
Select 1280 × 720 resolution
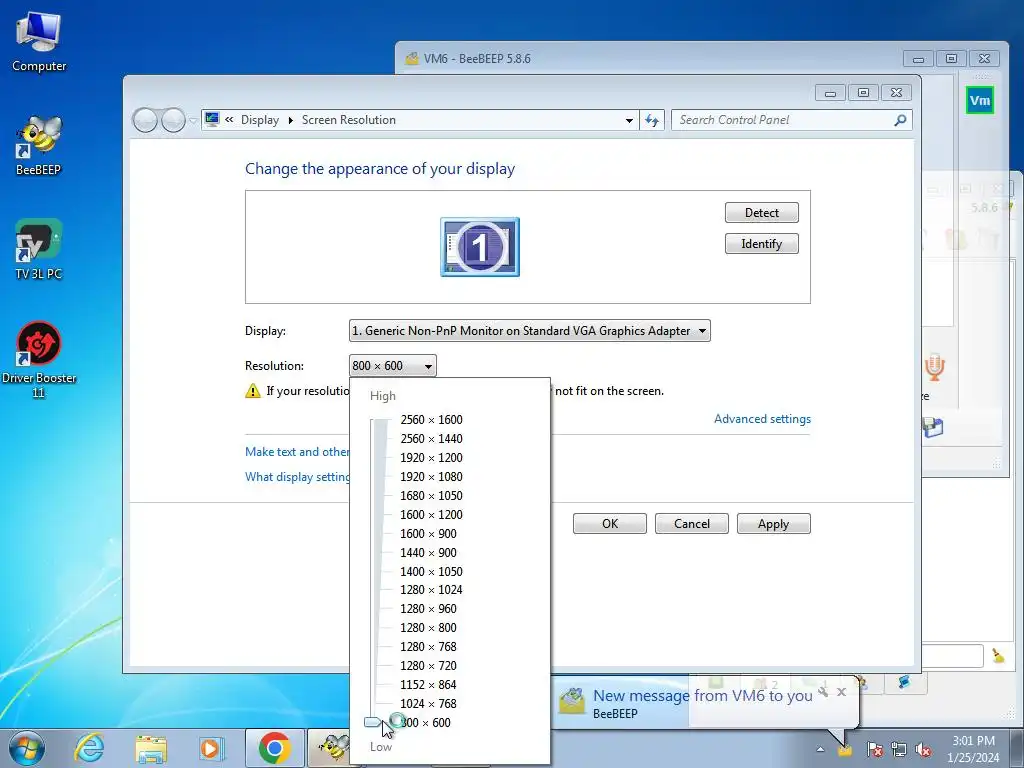click(428, 665)
